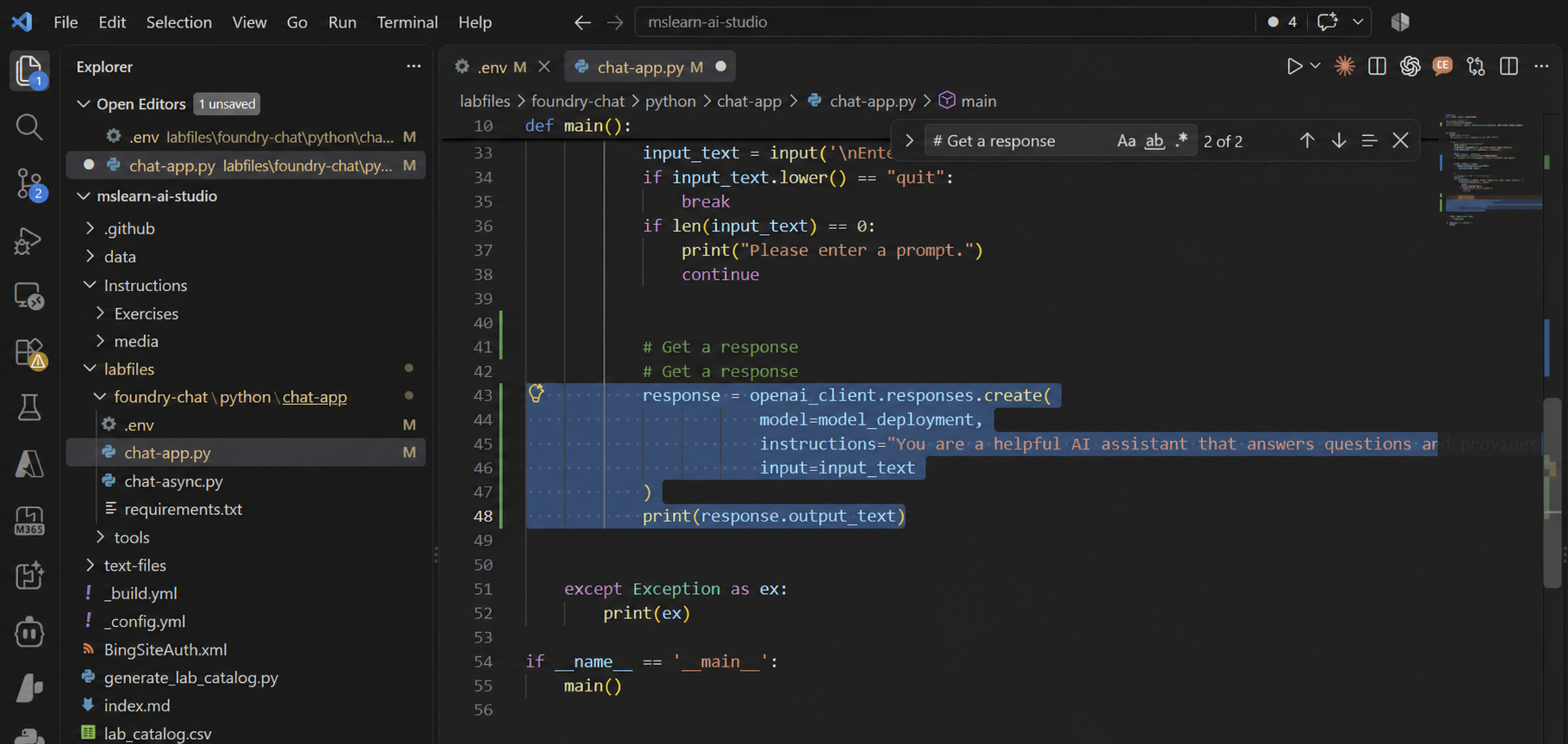Viewport: 1568px width, 744px height.
Task: Close the find widget
Action: [x=1401, y=140]
